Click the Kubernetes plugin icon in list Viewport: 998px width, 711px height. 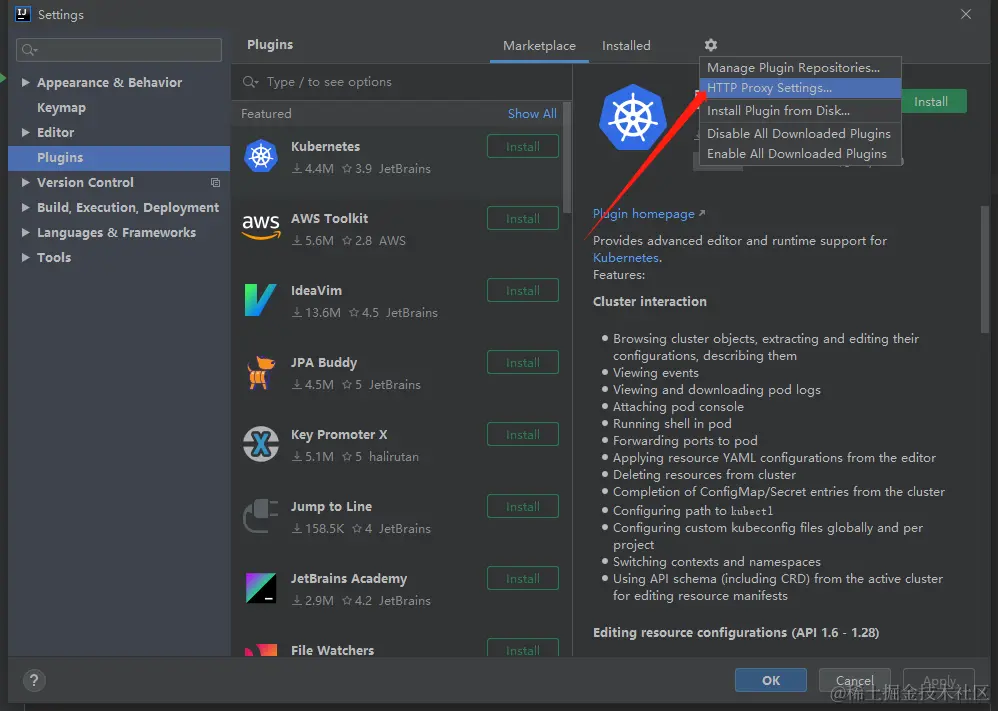261,156
